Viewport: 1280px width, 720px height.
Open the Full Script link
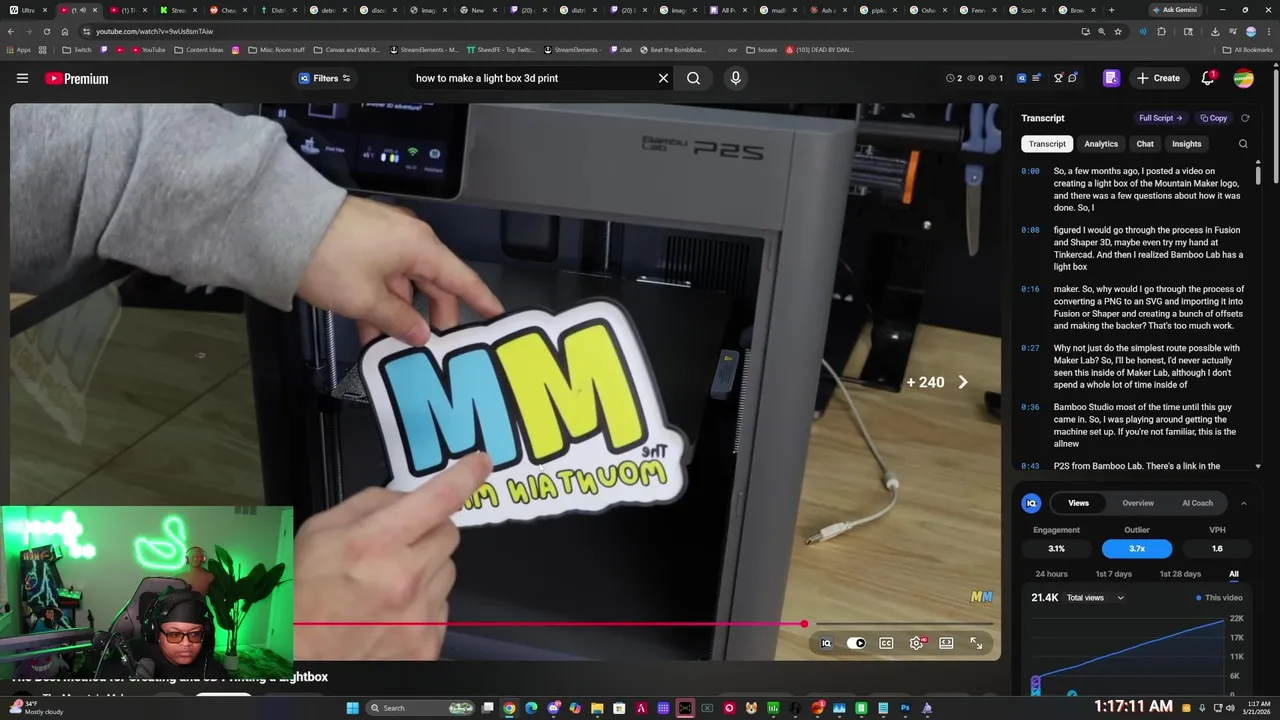(x=1160, y=118)
